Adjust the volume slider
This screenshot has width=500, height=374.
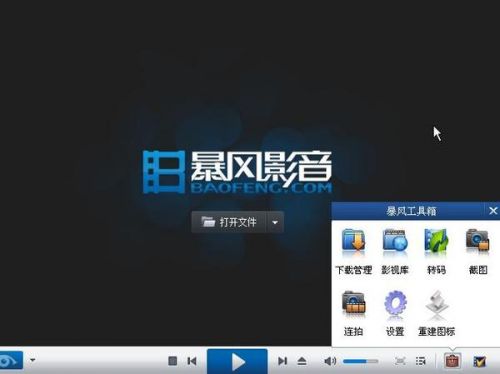(360, 361)
